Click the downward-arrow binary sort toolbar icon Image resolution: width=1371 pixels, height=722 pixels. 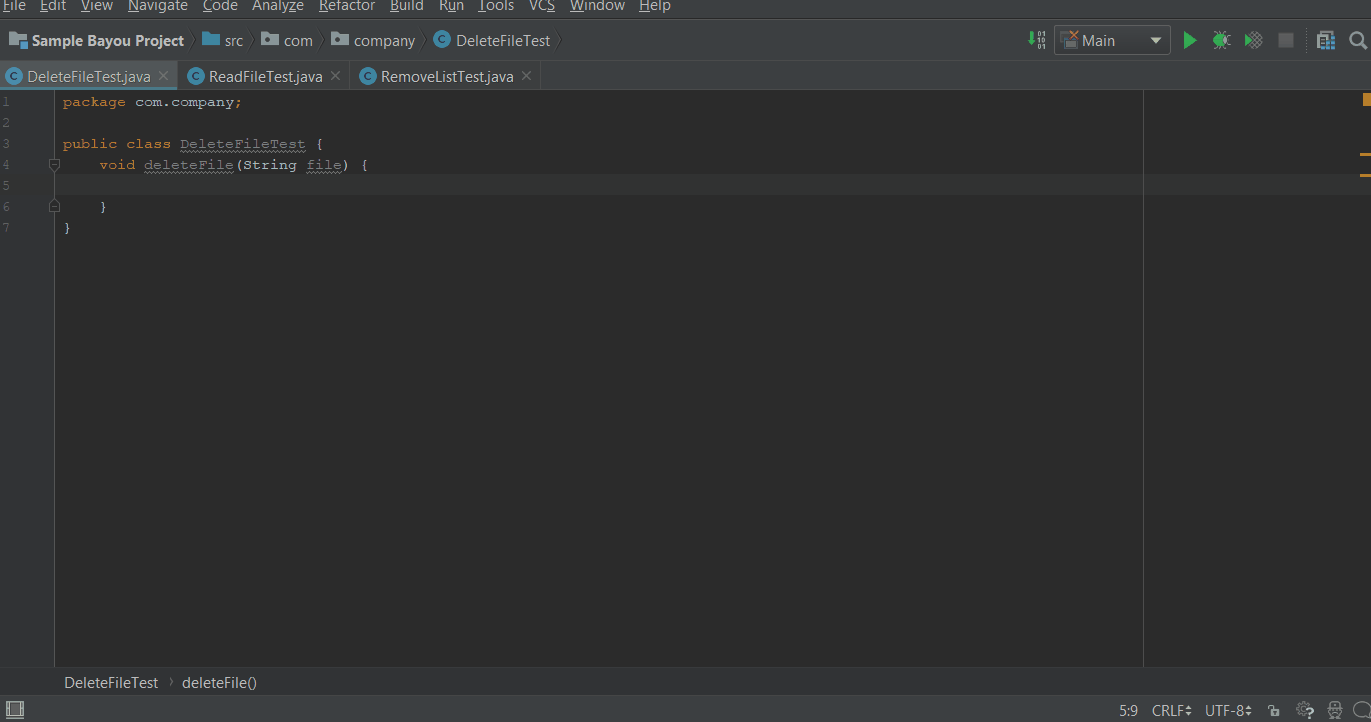[x=1036, y=40]
